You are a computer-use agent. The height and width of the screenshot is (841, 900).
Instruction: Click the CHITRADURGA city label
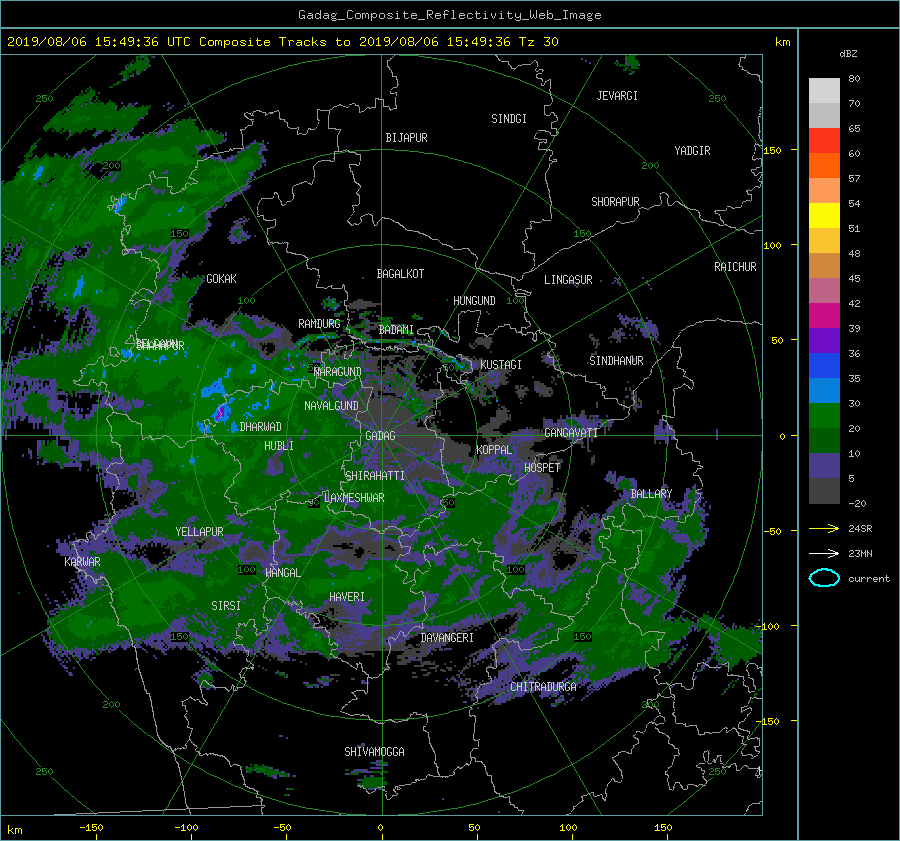[x=544, y=687]
